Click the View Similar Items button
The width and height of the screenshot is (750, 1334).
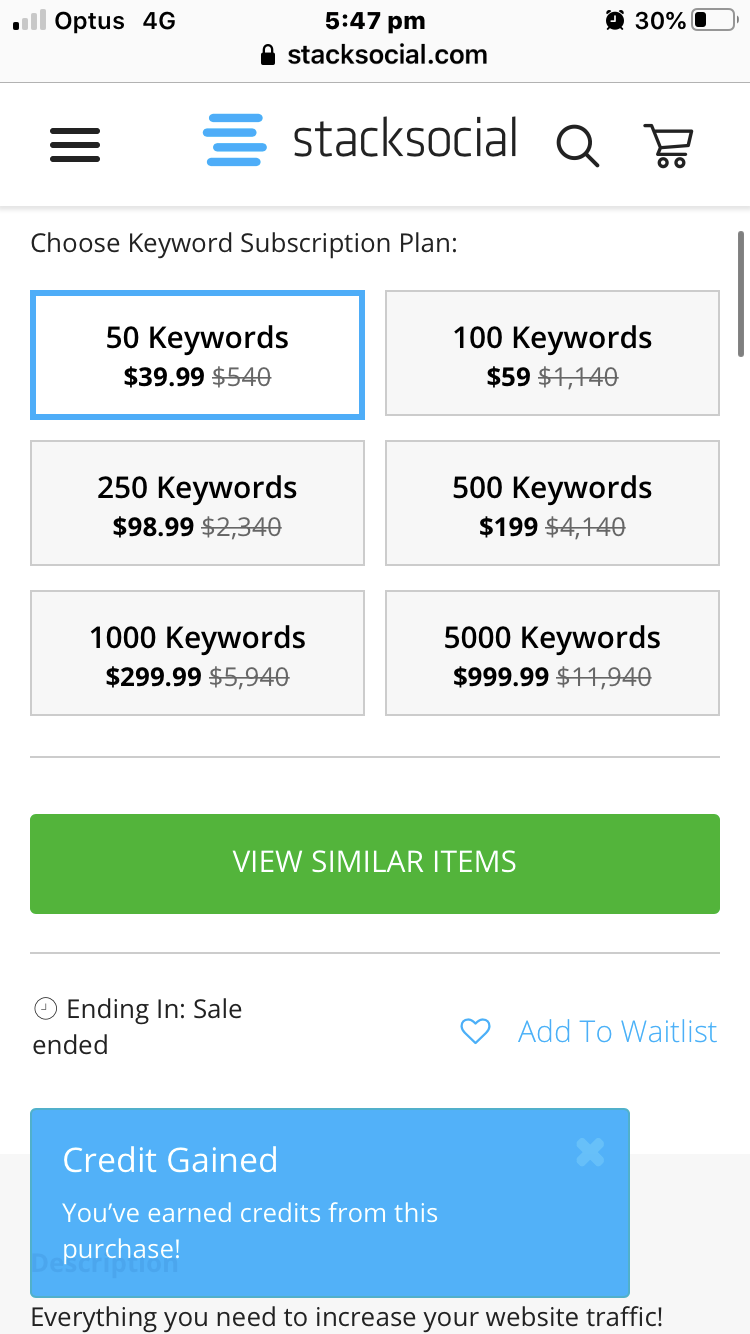(x=375, y=864)
